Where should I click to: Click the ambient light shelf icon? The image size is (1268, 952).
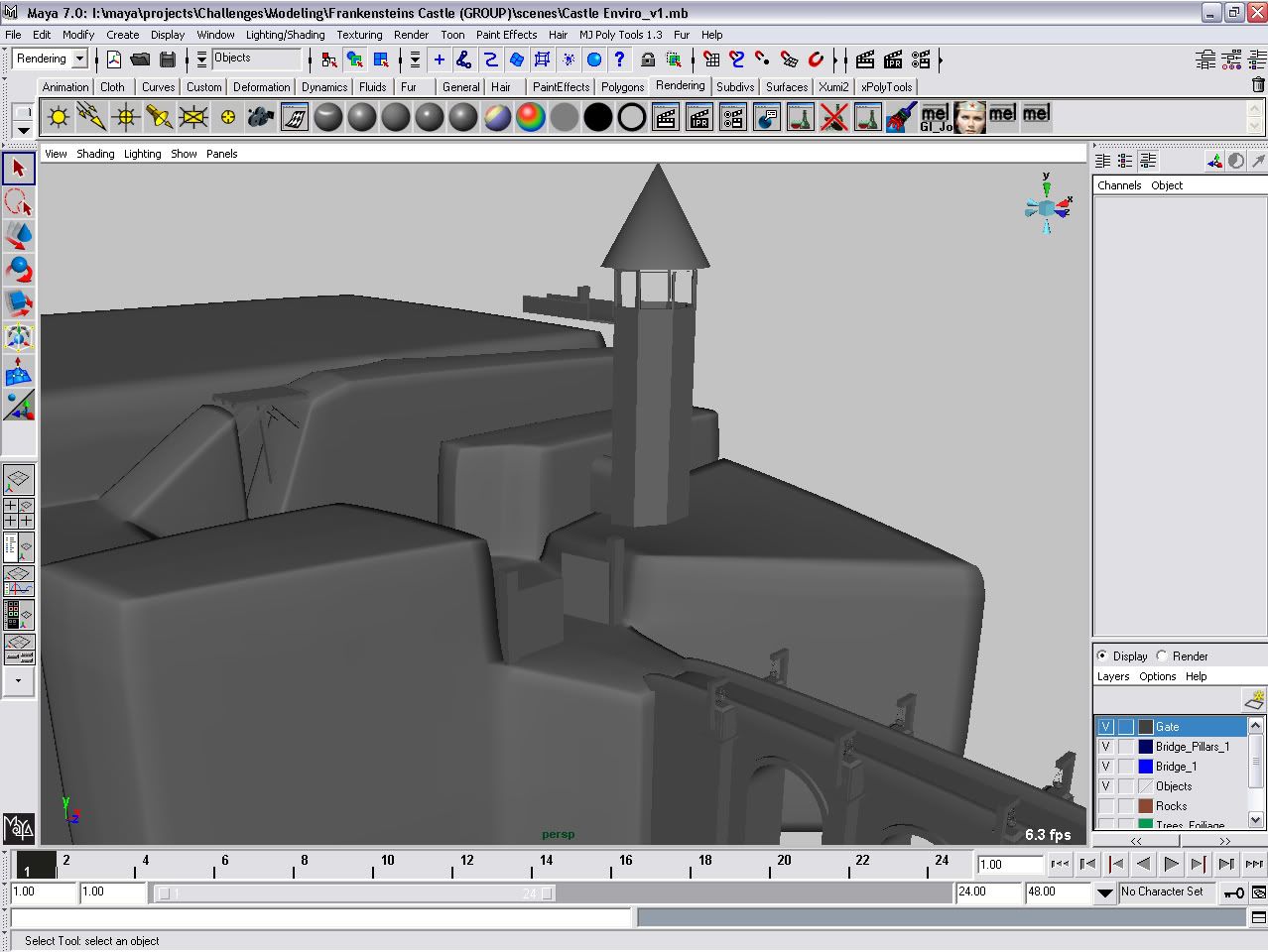[x=59, y=118]
